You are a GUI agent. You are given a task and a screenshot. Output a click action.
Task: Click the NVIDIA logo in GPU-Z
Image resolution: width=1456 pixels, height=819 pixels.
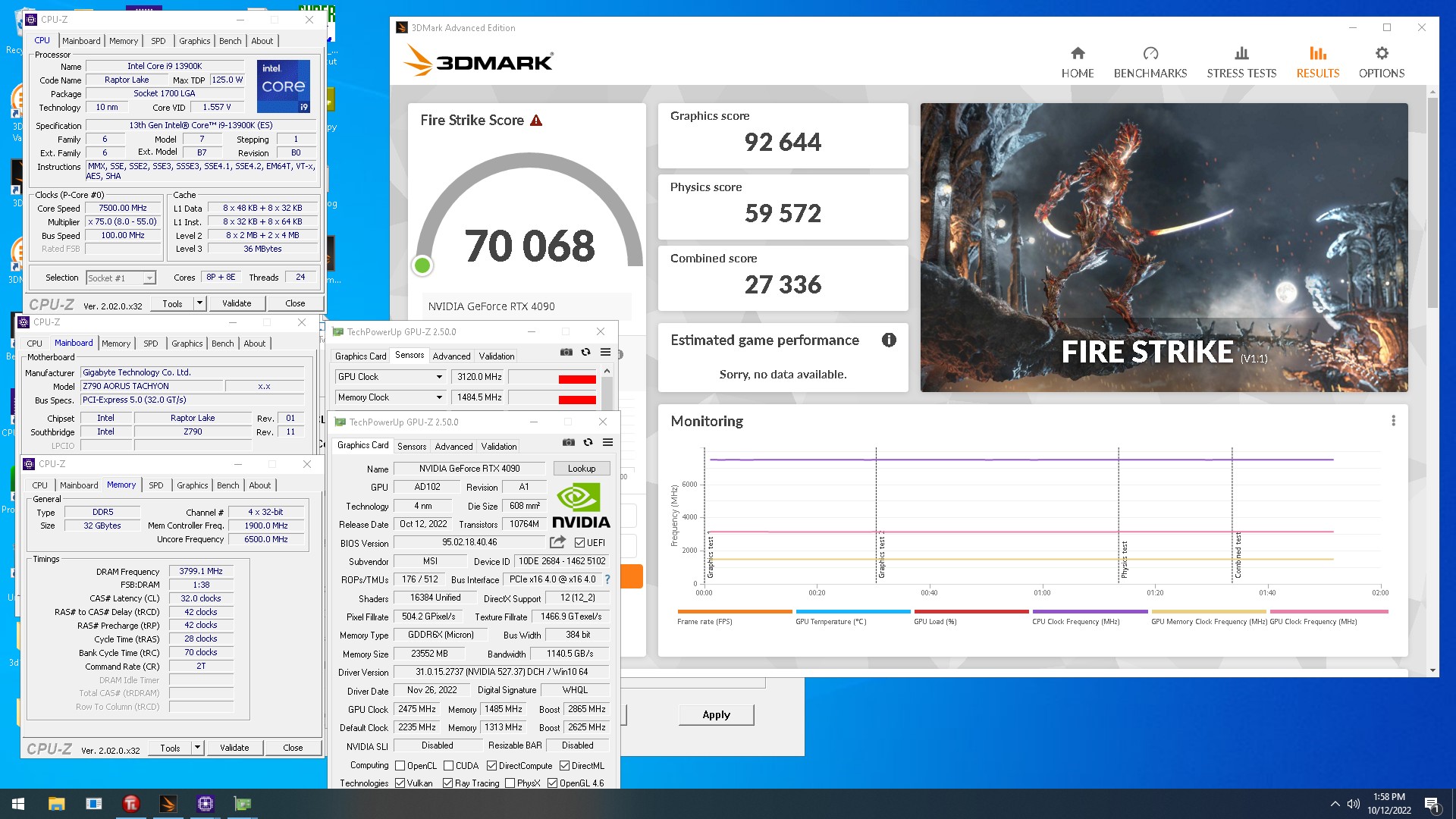(x=581, y=507)
